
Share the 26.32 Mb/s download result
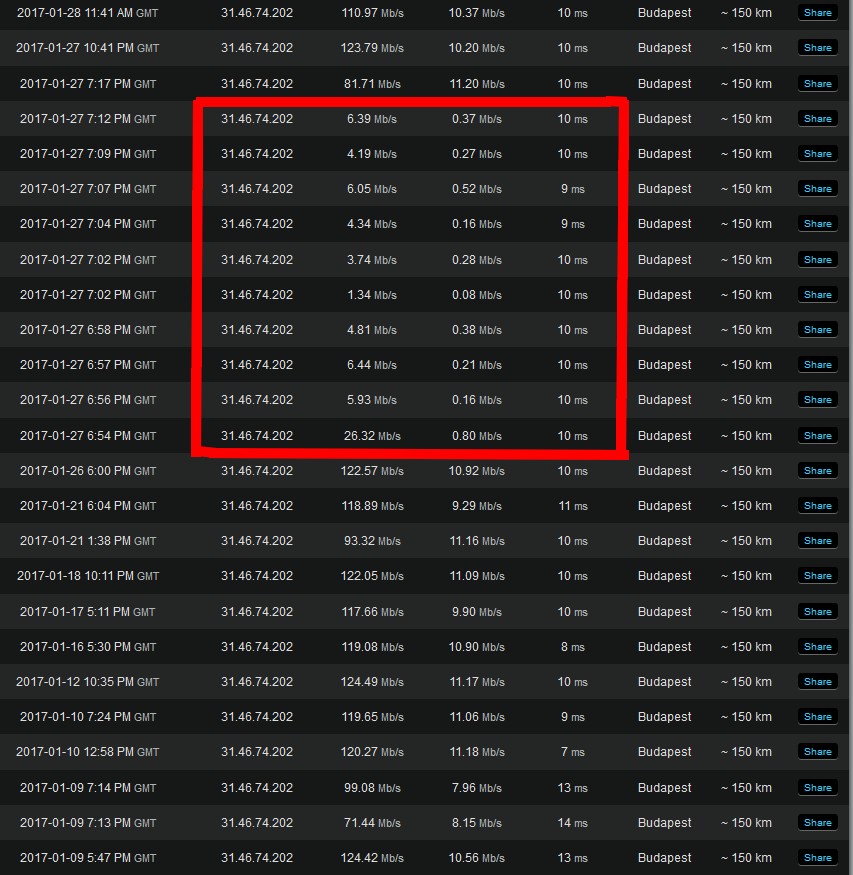[x=817, y=436]
